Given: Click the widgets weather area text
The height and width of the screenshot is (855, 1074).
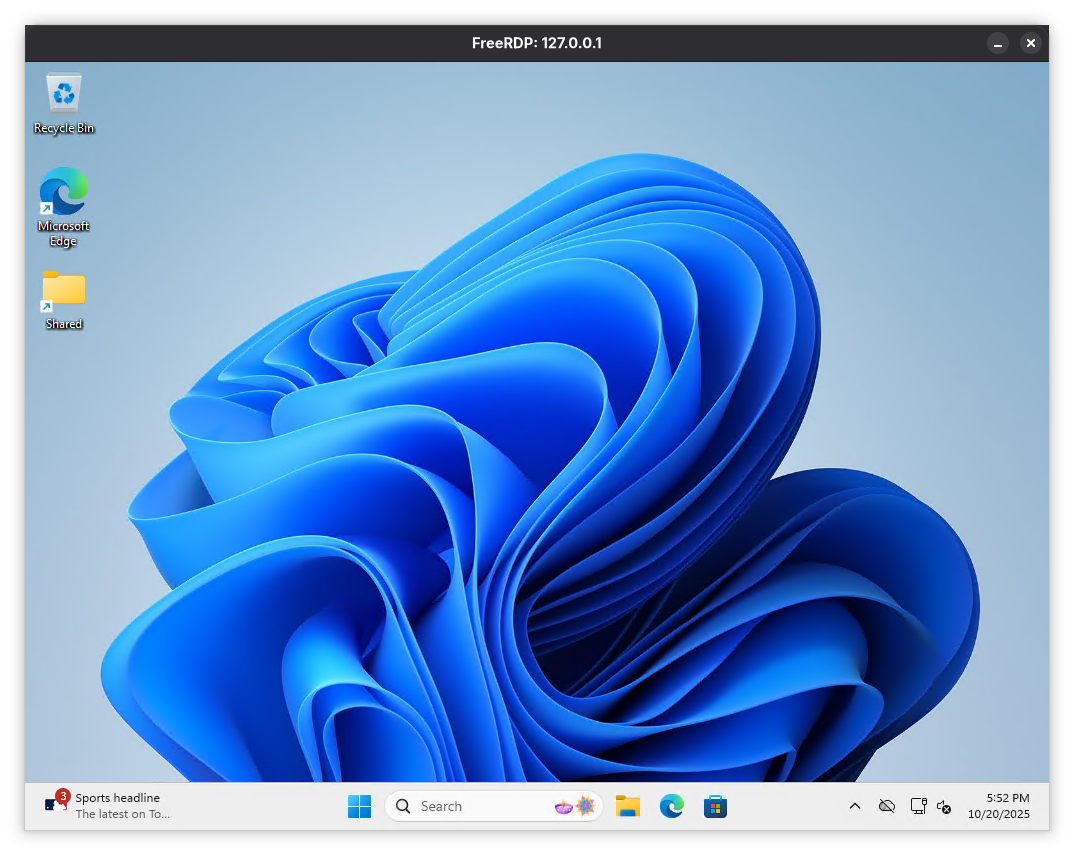Looking at the screenshot, I should (123, 814).
